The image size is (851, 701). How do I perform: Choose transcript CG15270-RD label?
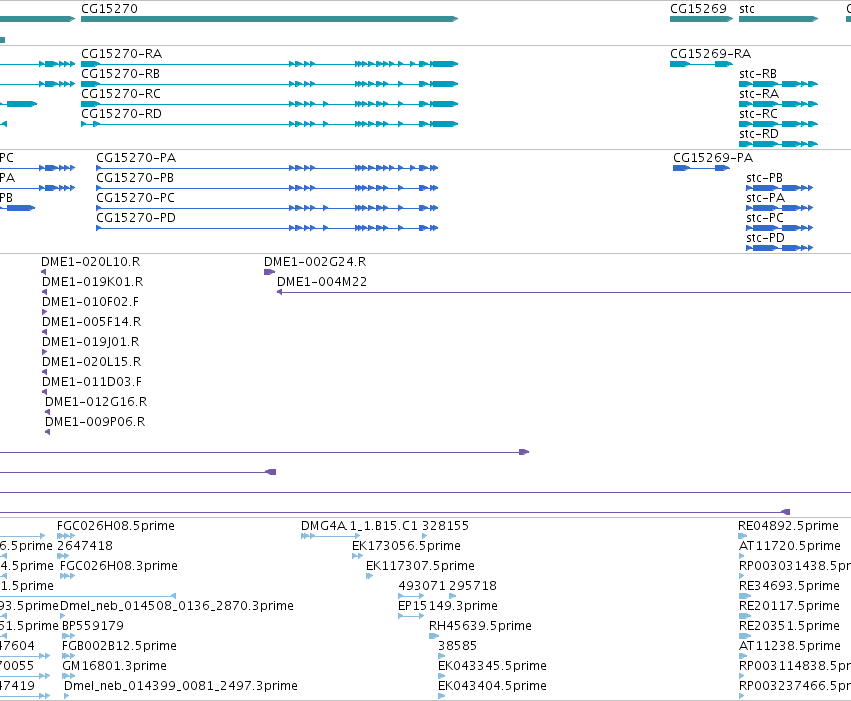pos(122,114)
